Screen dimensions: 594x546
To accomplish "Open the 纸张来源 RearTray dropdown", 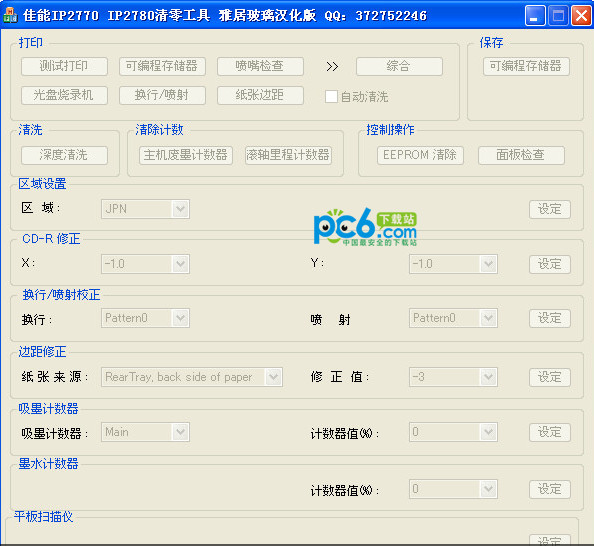I will pyautogui.click(x=192, y=377).
